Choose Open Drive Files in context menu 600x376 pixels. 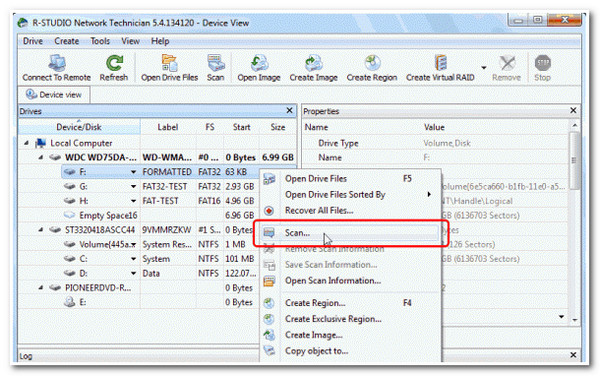pyautogui.click(x=350, y=179)
